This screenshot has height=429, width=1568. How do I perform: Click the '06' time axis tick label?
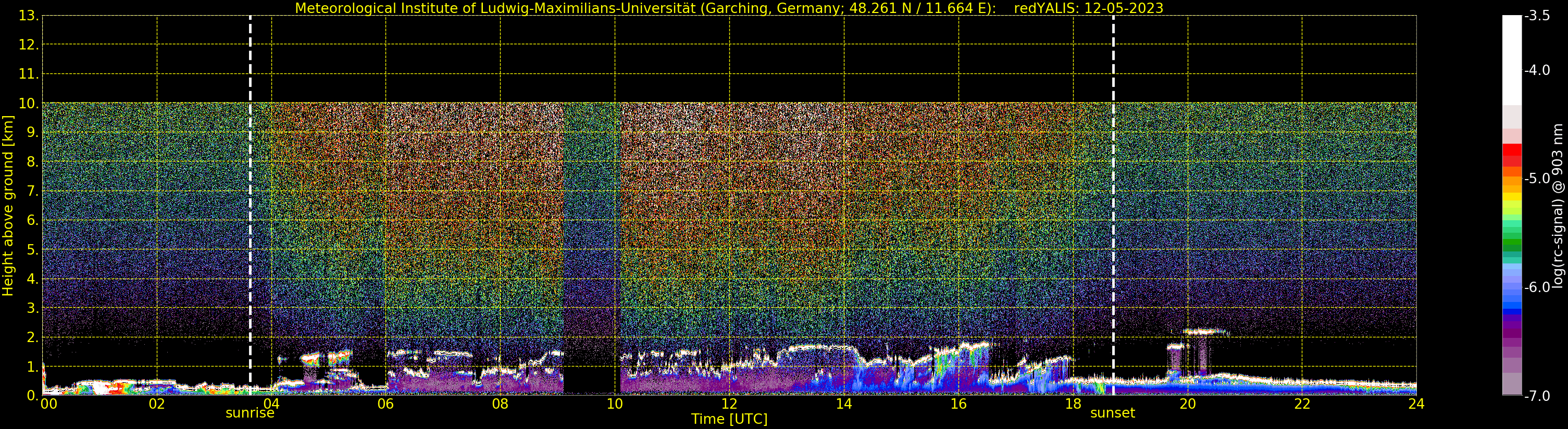pyautogui.click(x=385, y=403)
